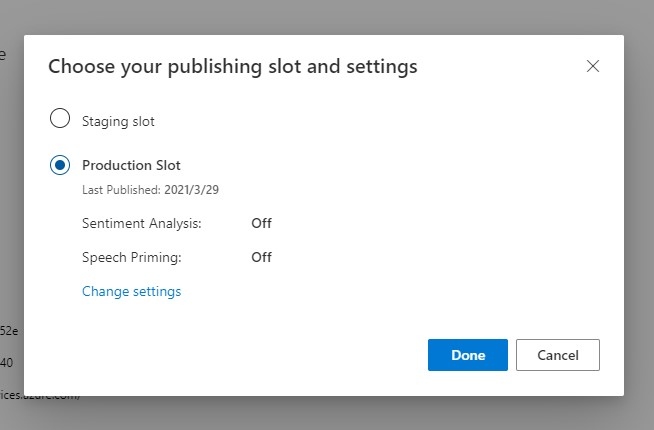Image resolution: width=654 pixels, height=430 pixels.
Task: Click the "Speech Priming:" label
Action: [131, 257]
